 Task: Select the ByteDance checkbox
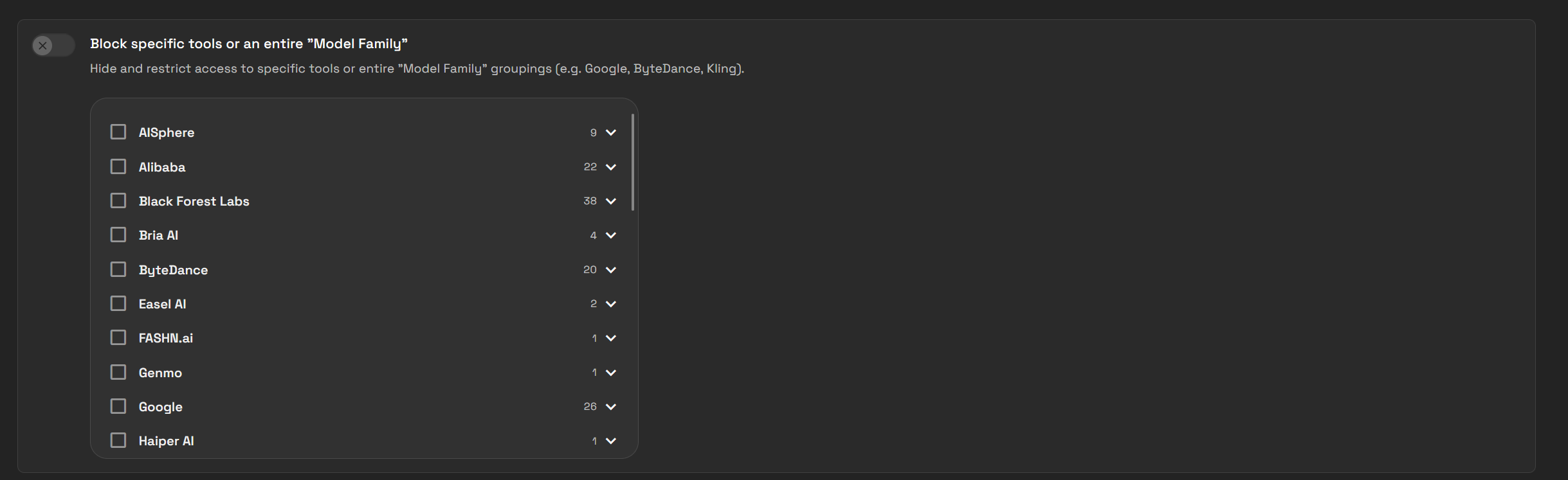[118, 269]
